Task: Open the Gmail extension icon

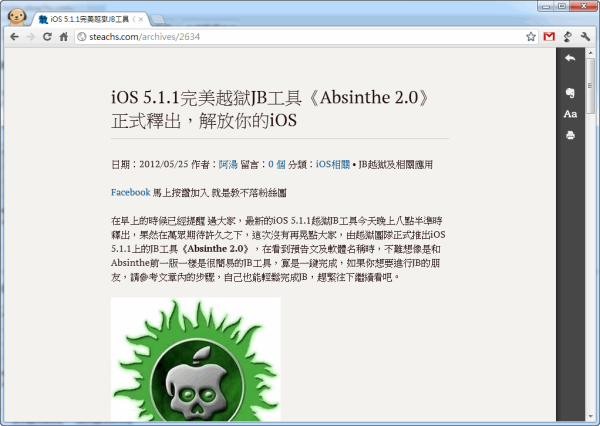Action: click(x=549, y=37)
